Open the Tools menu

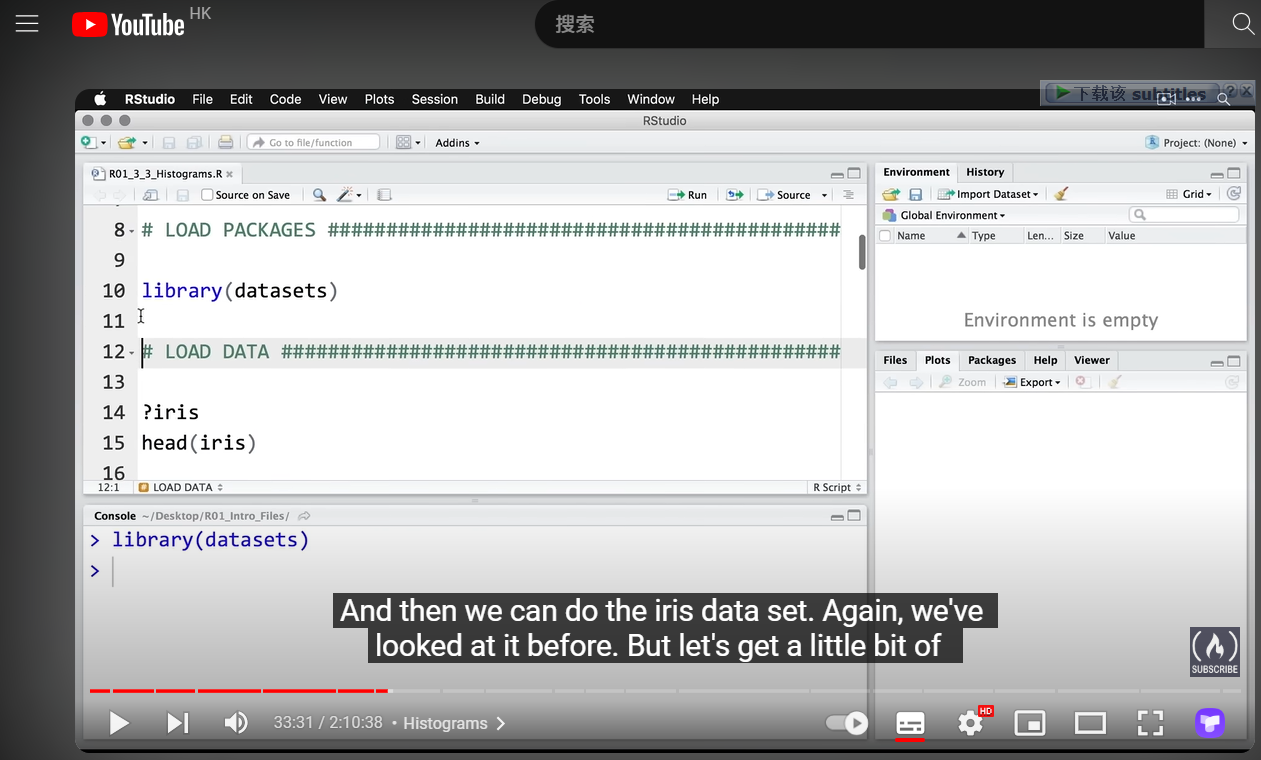click(594, 99)
